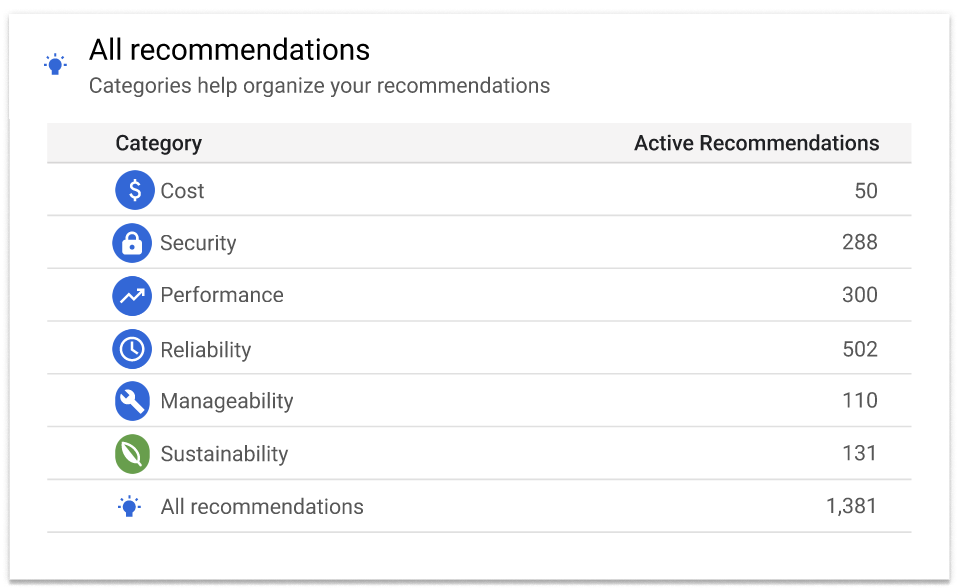The height and width of the screenshot is (588, 958).
Task: Open the Performance category
Action: (x=221, y=295)
